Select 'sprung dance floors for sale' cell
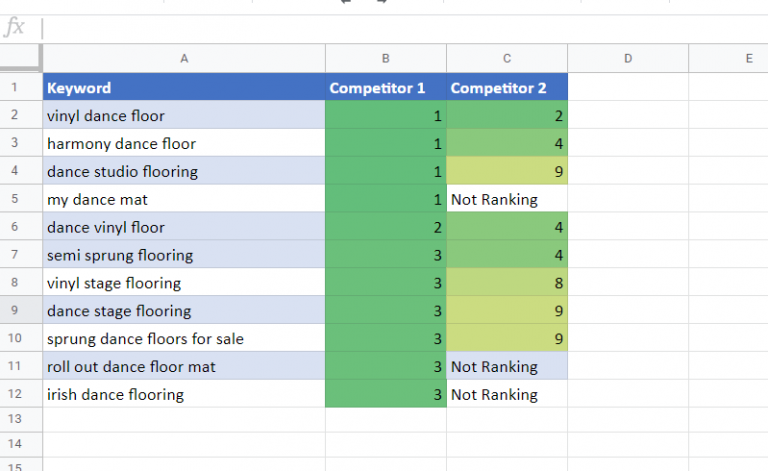768x471 pixels. click(x=184, y=339)
